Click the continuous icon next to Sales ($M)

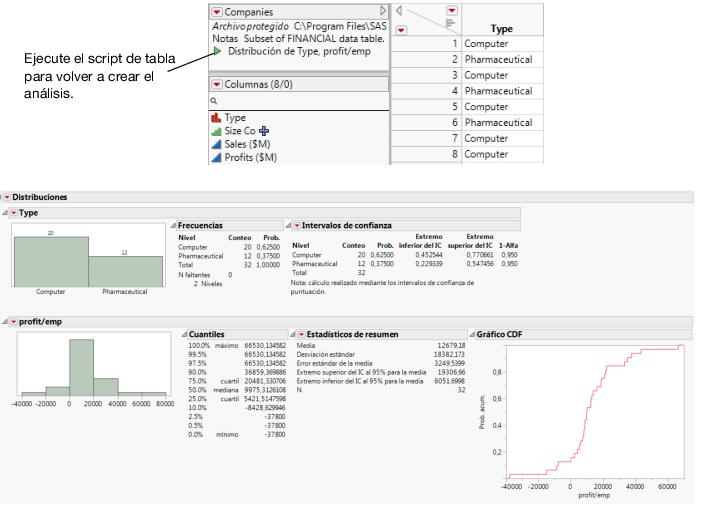(x=216, y=144)
